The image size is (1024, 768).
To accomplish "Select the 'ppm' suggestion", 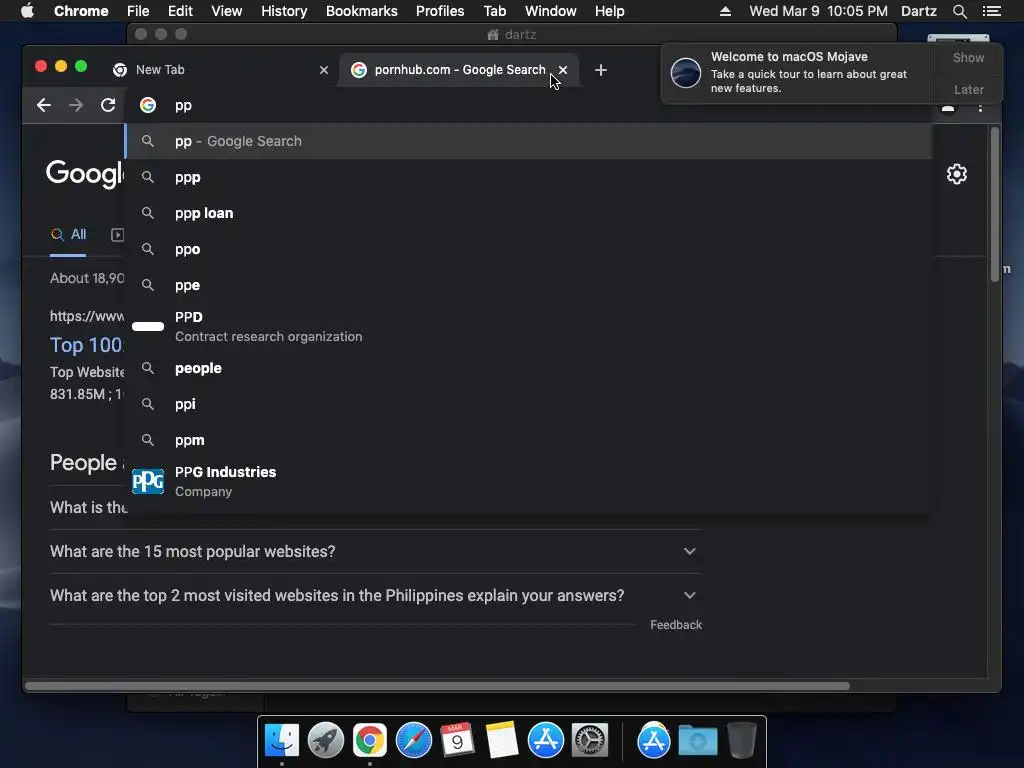I will tap(528, 440).
